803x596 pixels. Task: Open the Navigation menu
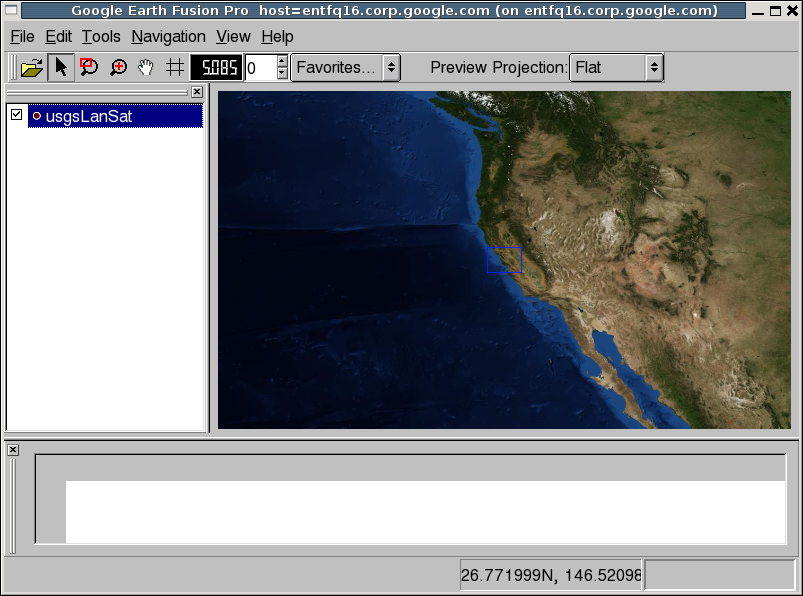click(168, 36)
